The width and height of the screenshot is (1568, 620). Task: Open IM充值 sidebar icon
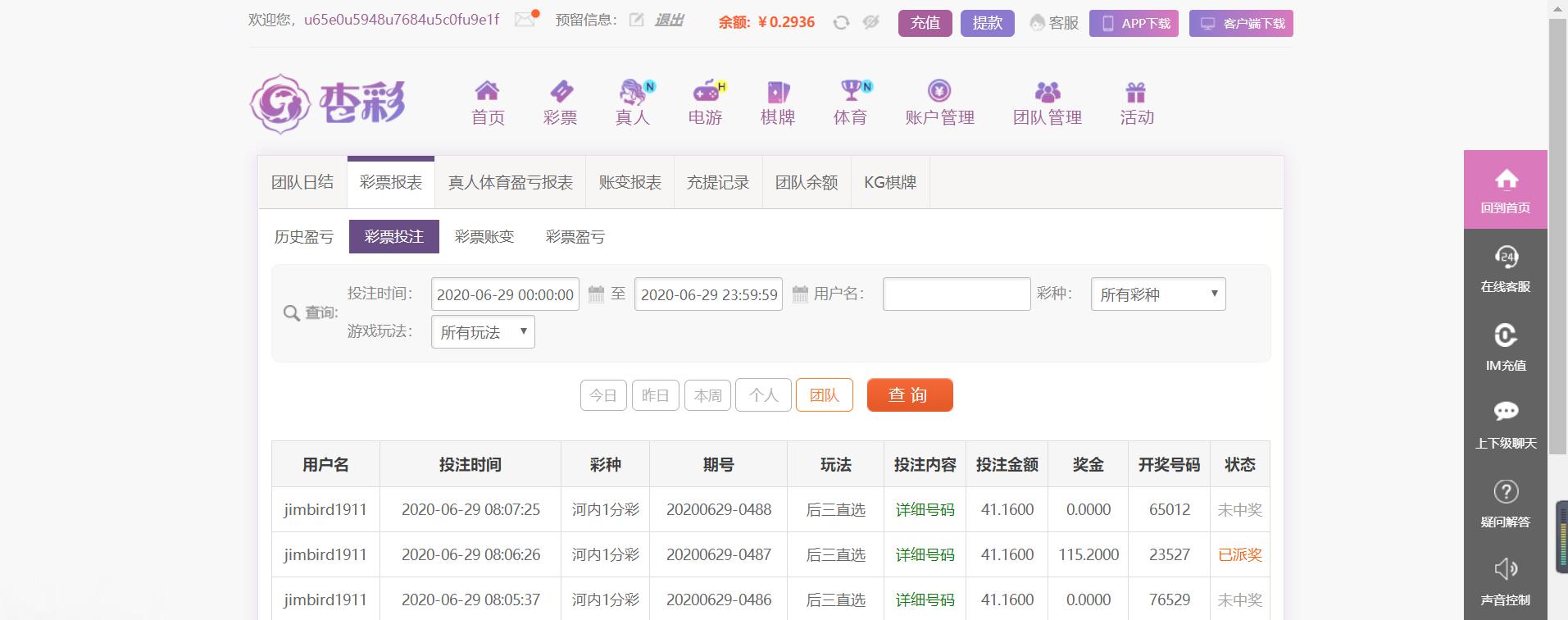pos(1506,348)
